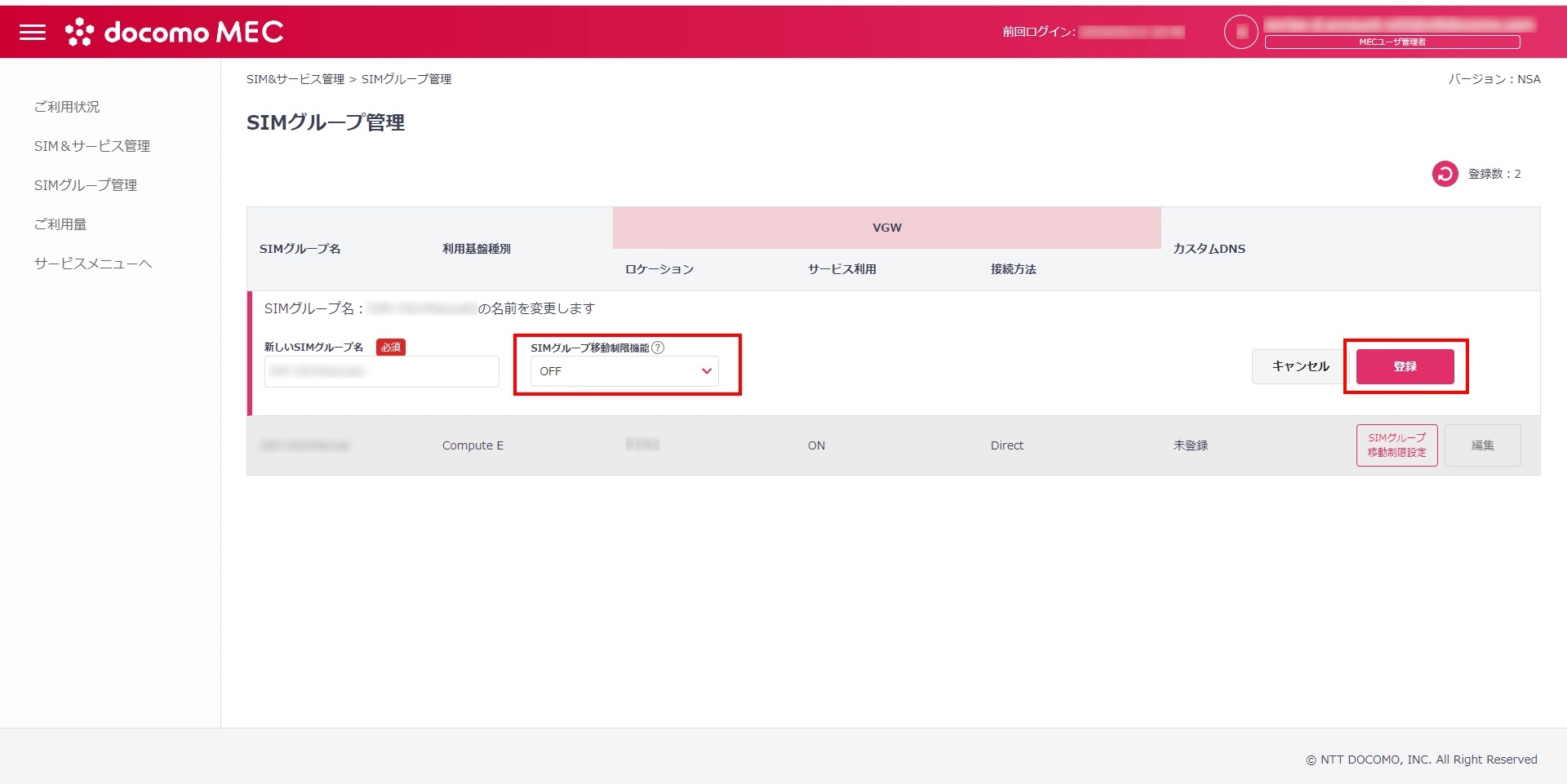The width and height of the screenshot is (1567, 784).
Task: Open ご利用量 in the sidebar
Action: click(60, 224)
